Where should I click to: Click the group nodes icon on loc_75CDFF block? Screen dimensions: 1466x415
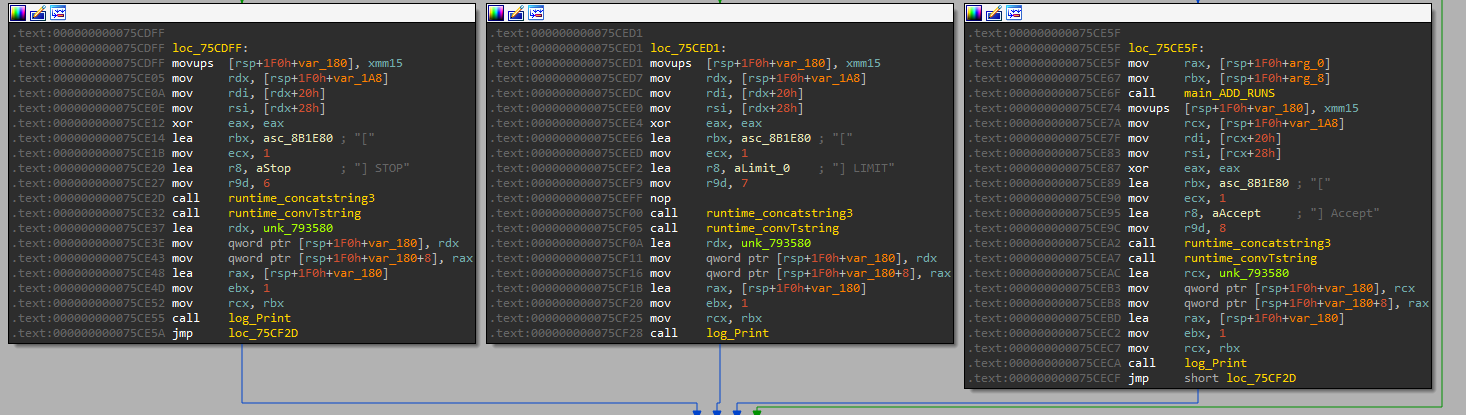coord(58,13)
